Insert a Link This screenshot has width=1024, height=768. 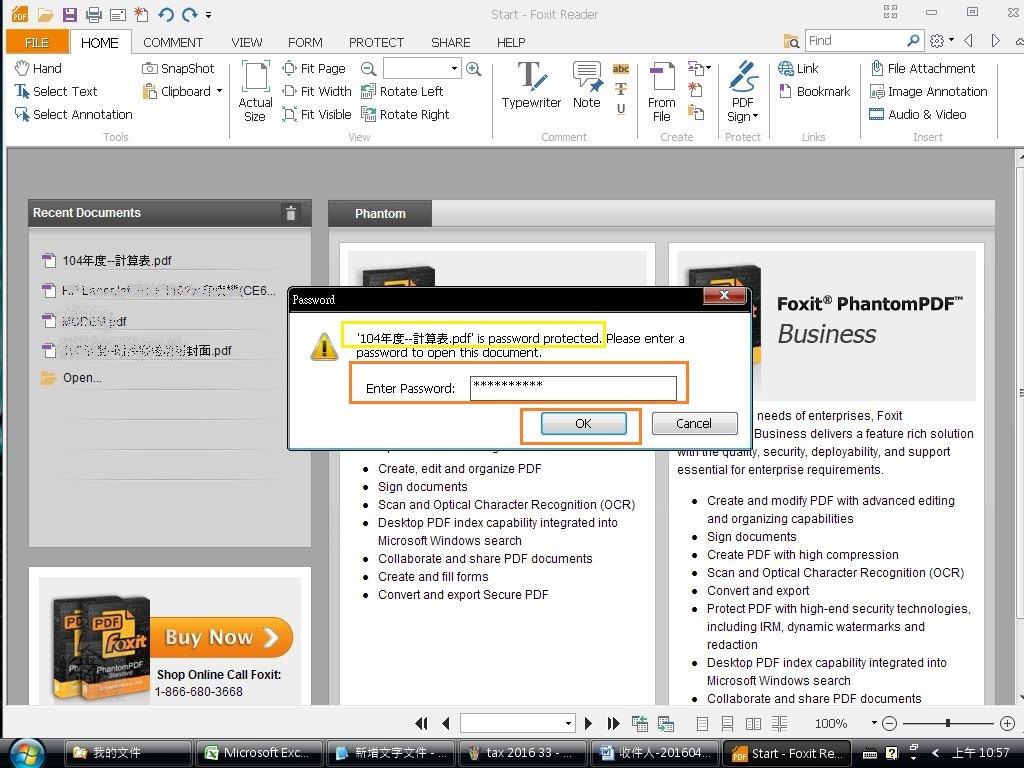point(799,68)
